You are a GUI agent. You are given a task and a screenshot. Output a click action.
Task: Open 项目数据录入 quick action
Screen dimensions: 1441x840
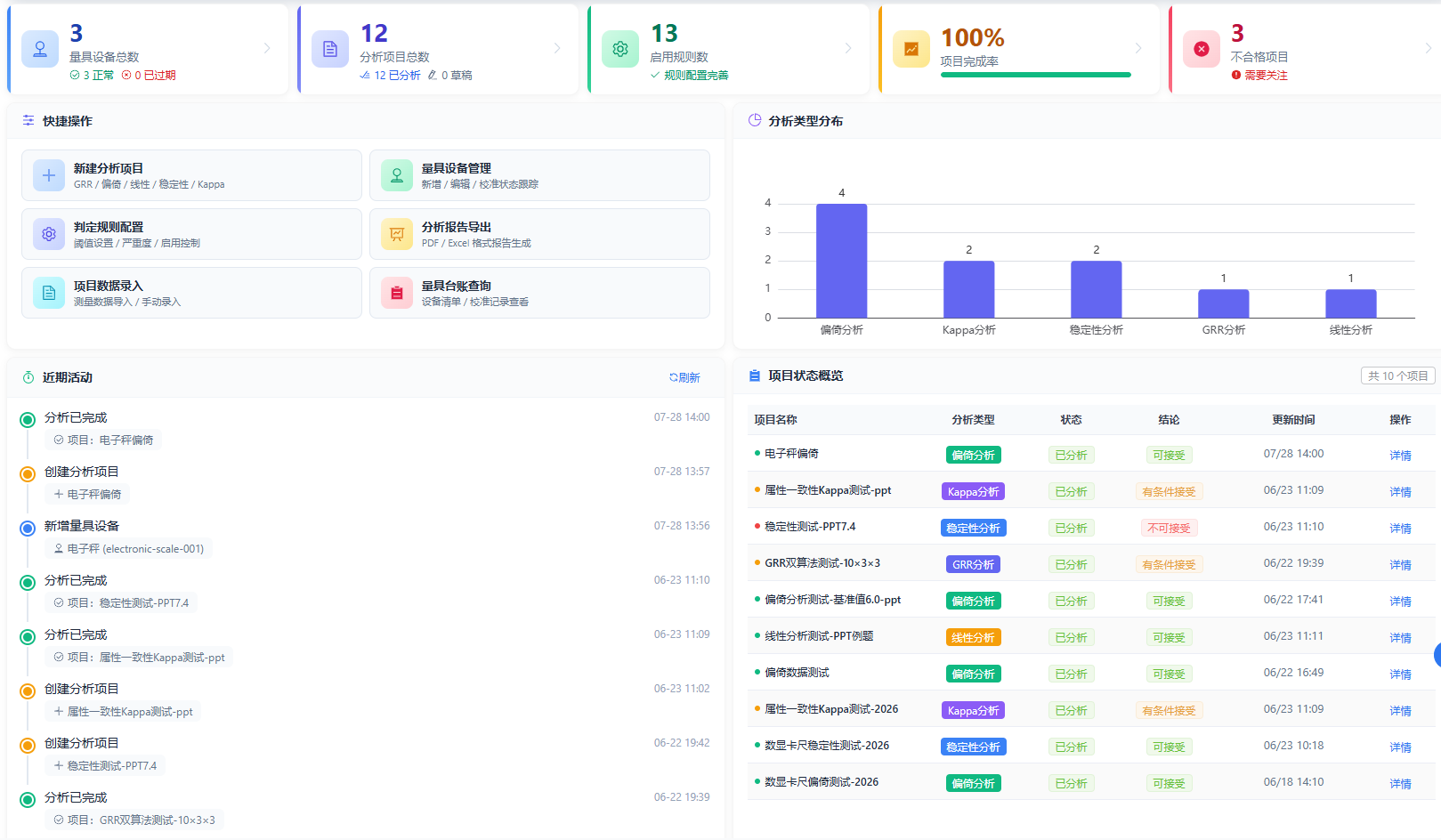[191, 293]
